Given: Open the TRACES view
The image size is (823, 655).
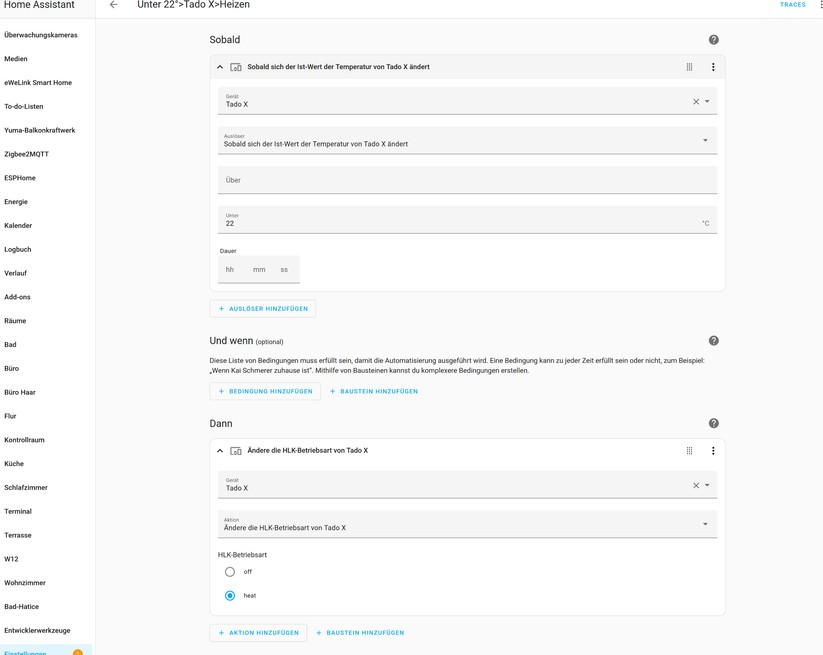Looking at the screenshot, I should 792,5.
